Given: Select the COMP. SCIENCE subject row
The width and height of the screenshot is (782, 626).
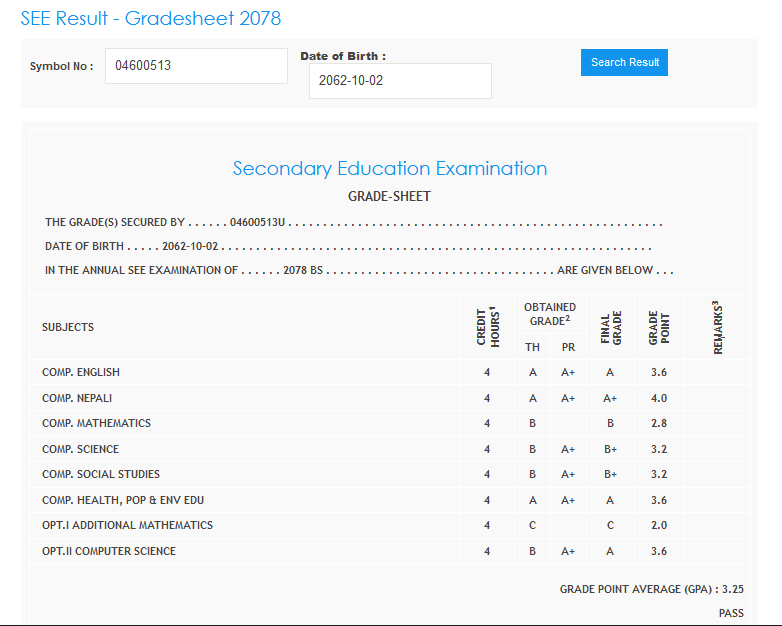Looking at the screenshot, I should [x=80, y=449].
